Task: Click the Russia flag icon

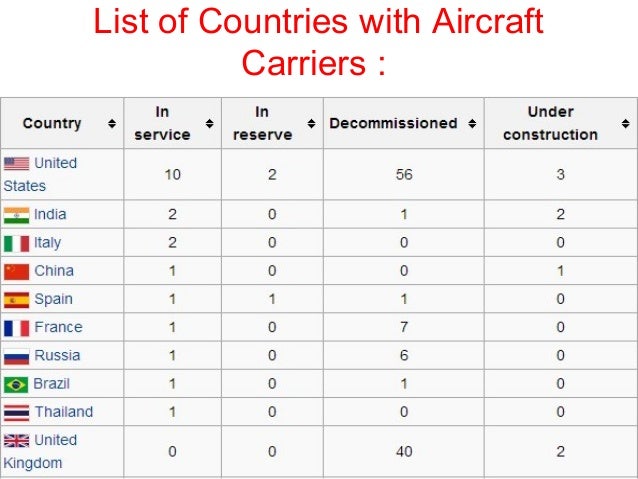Action: click(17, 355)
